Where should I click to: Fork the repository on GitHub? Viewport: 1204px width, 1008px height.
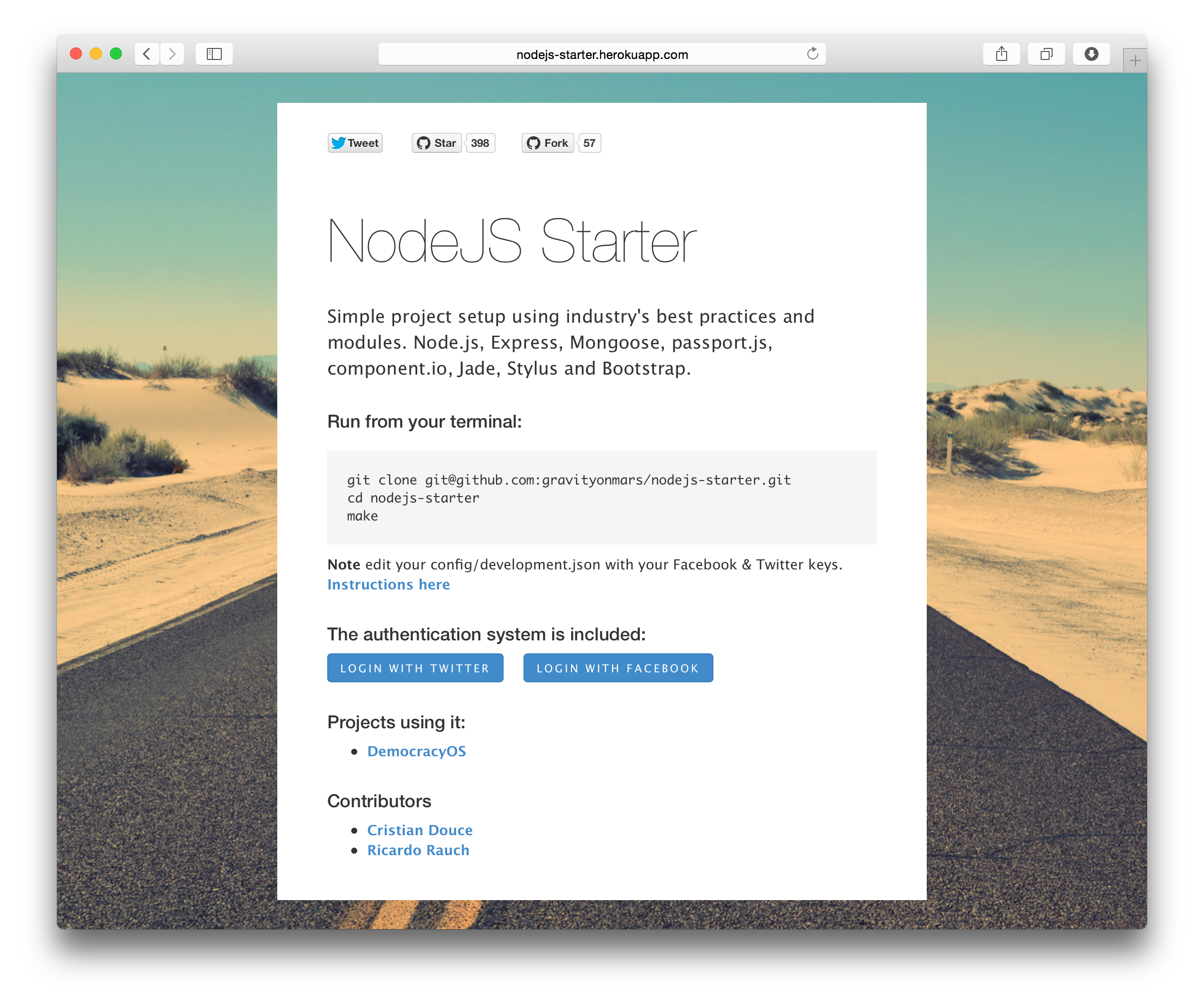click(548, 143)
